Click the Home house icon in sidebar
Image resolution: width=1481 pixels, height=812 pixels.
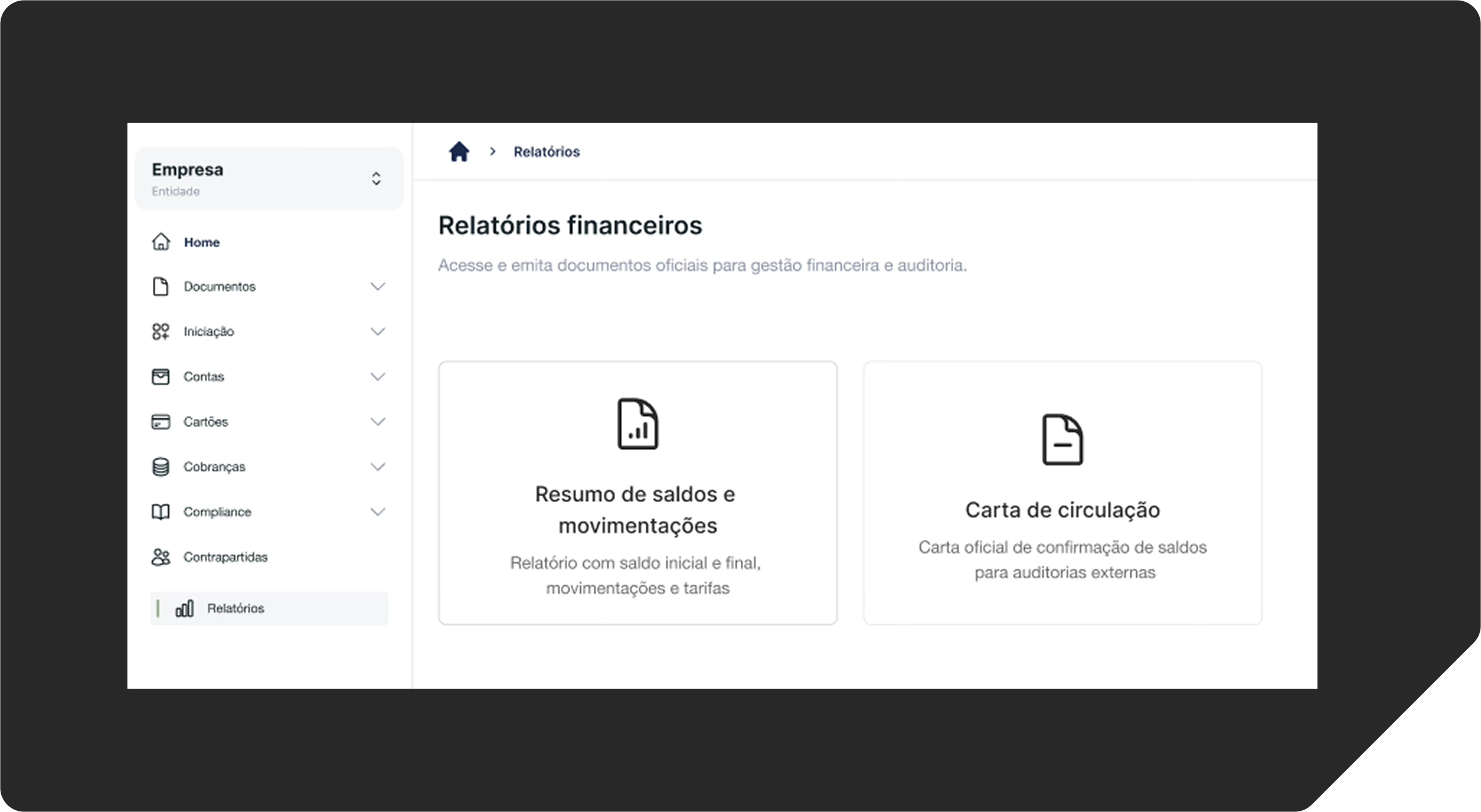pyautogui.click(x=161, y=242)
